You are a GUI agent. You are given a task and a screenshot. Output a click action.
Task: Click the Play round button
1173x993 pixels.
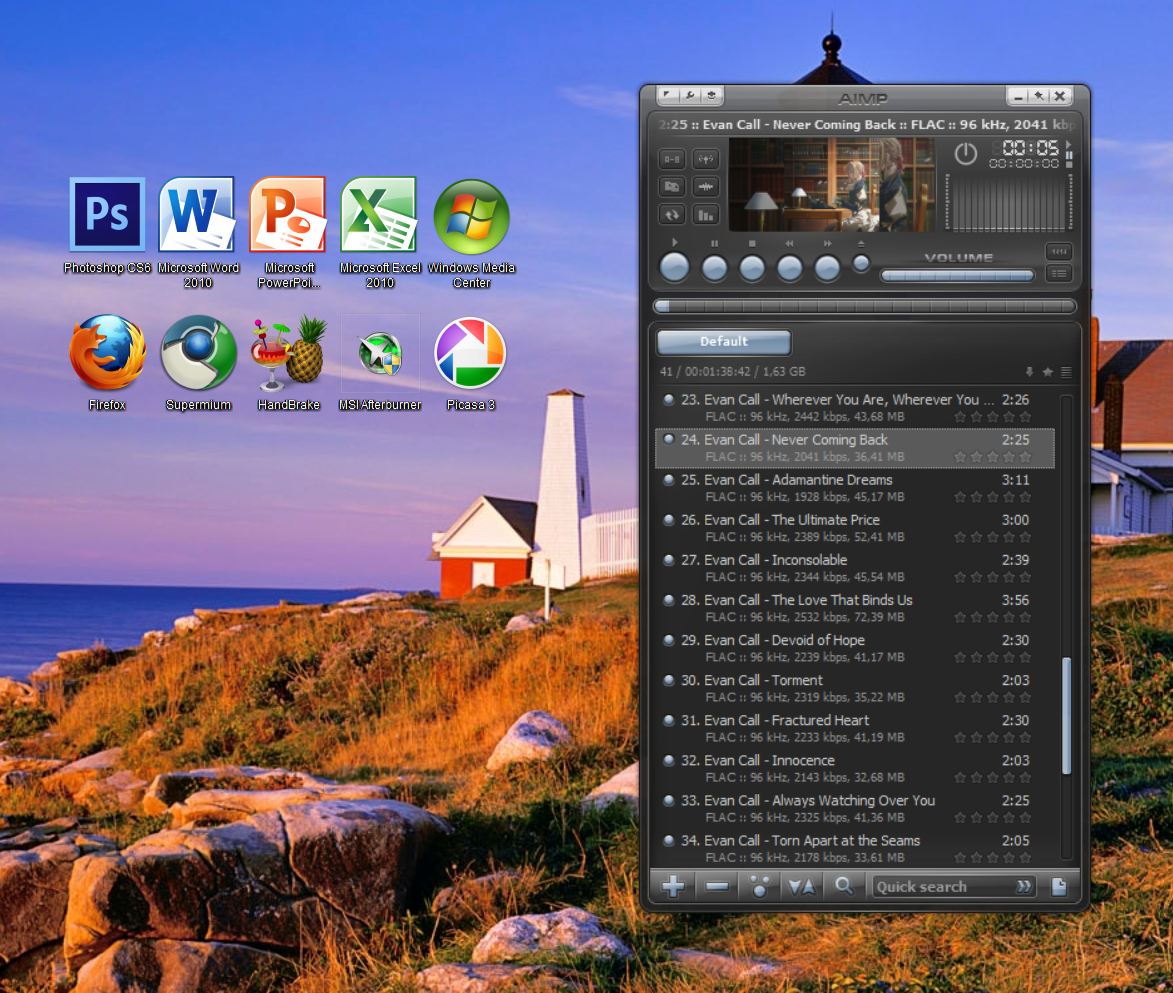point(675,268)
